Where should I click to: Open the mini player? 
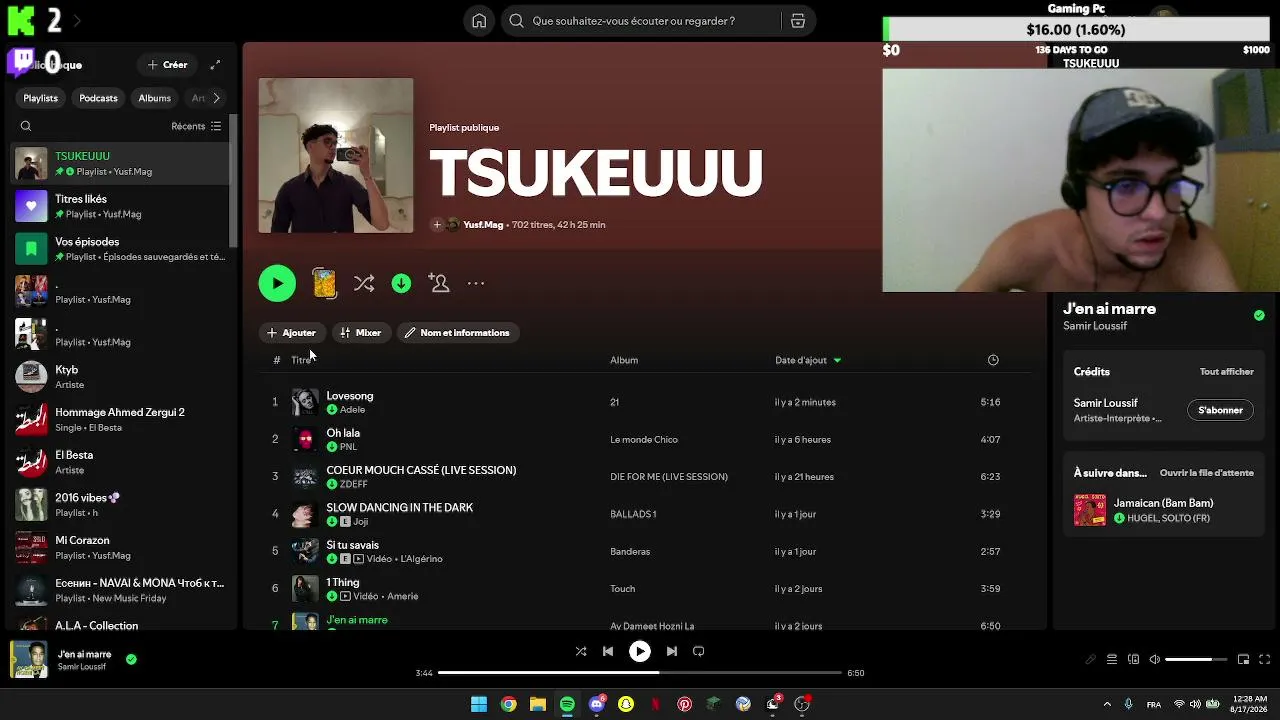tap(1244, 660)
